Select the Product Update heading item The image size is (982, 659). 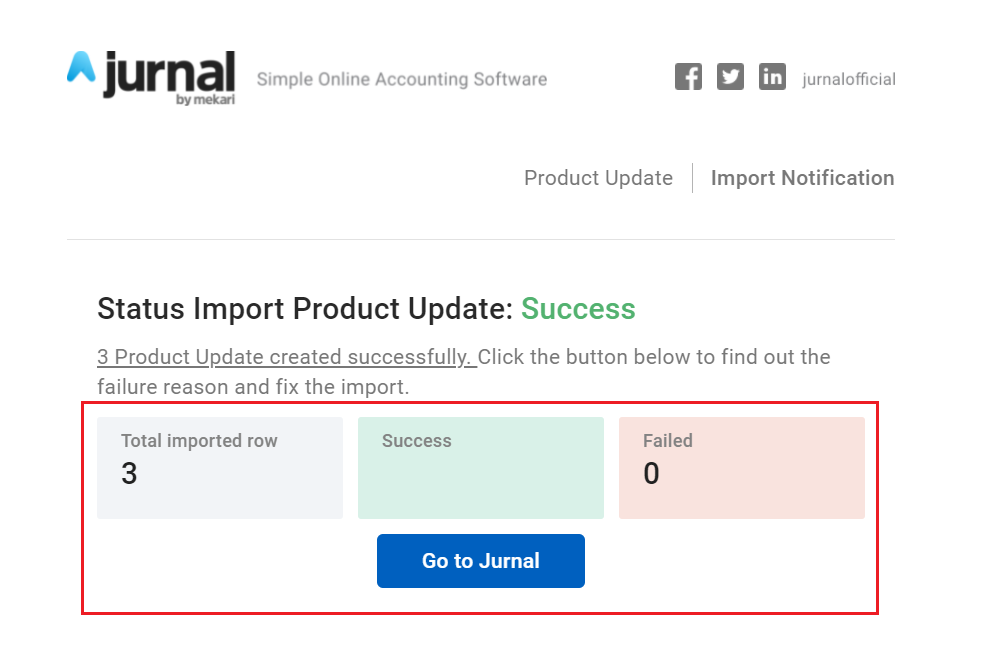pyautogui.click(x=598, y=178)
